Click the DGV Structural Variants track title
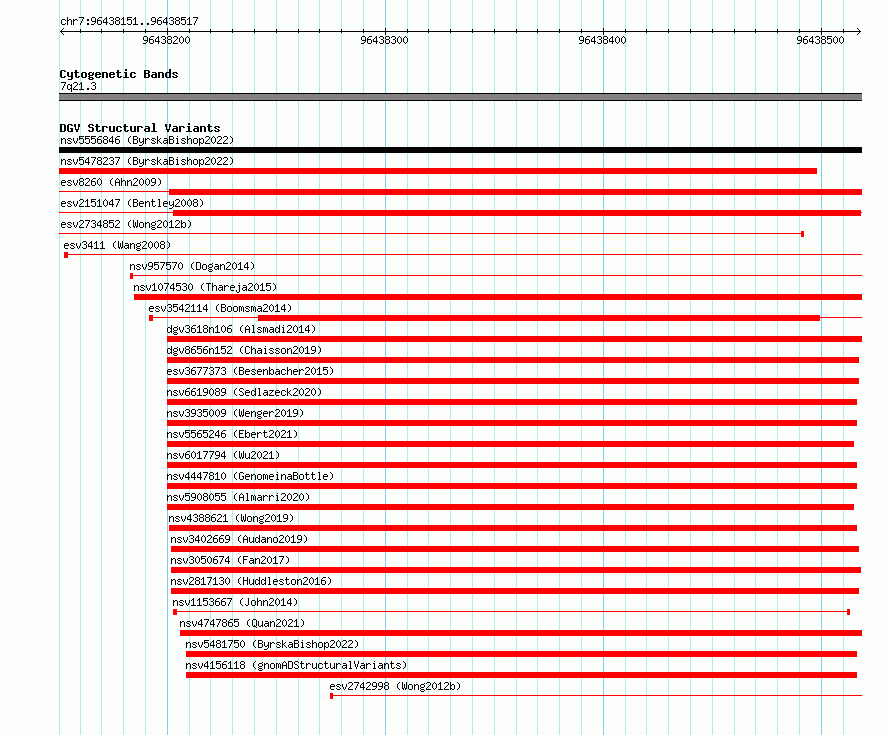Screen dimensions: 890x735 (x=140, y=128)
